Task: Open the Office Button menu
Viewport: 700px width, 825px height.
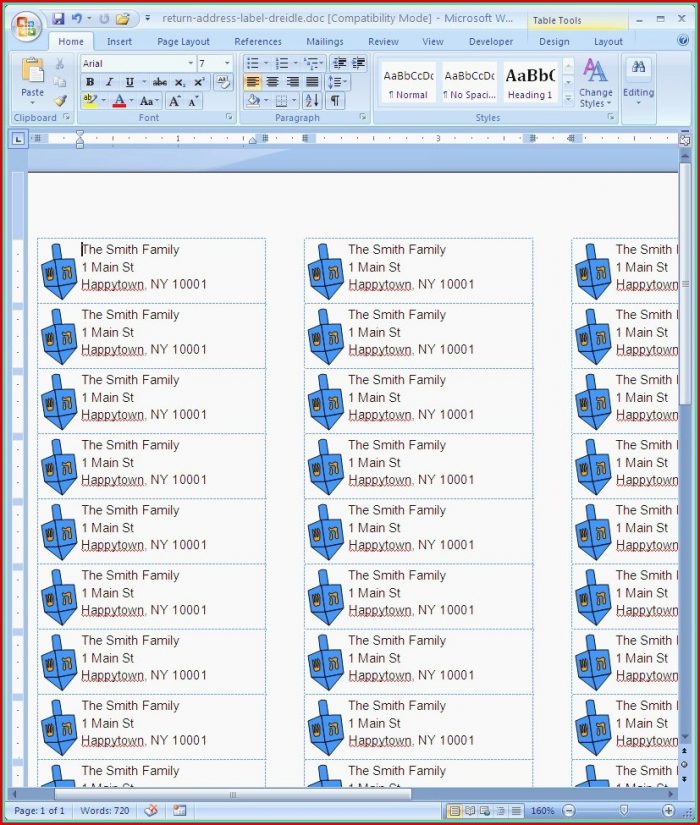Action: pos(26,25)
